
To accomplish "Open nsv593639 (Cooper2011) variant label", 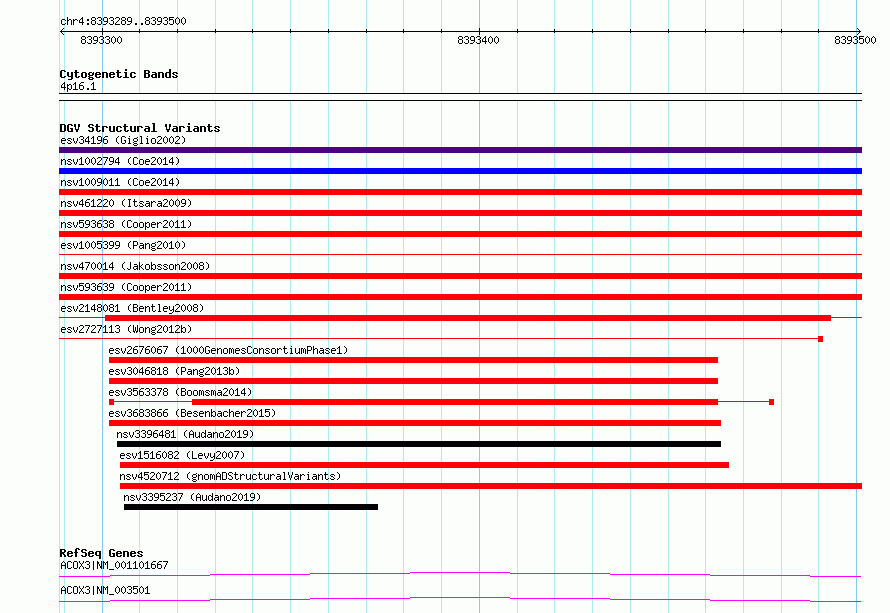I will [x=126, y=287].
